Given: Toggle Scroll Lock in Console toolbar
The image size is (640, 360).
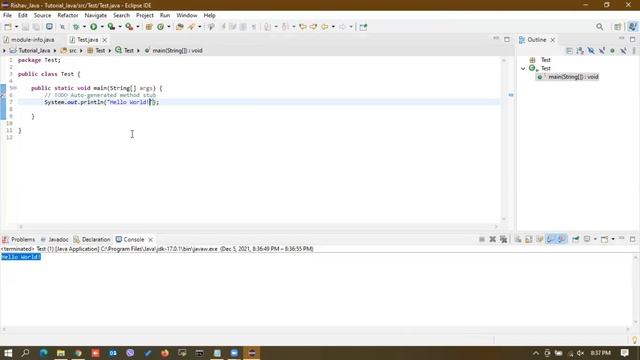Looking at the screenshot, I should (529, 240).
